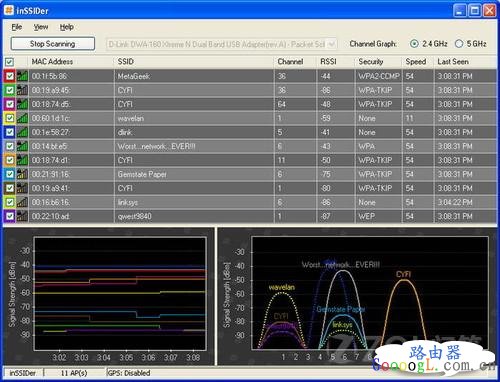Click the Gemstate Paper label in channel graph
The width and height of the screenshot is (500, 382).
[341, 309]
